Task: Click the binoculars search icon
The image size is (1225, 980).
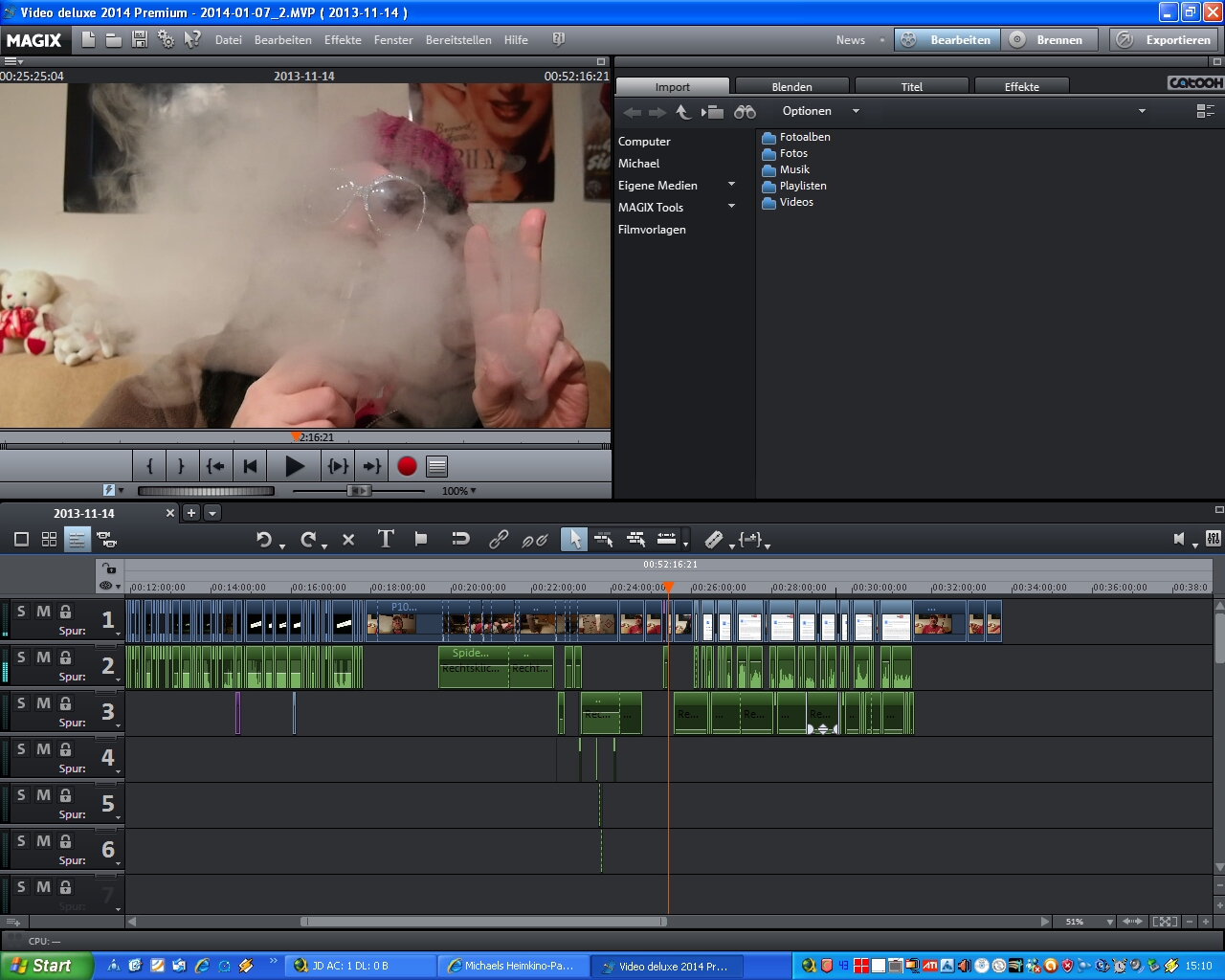Action: click(745, 112)
